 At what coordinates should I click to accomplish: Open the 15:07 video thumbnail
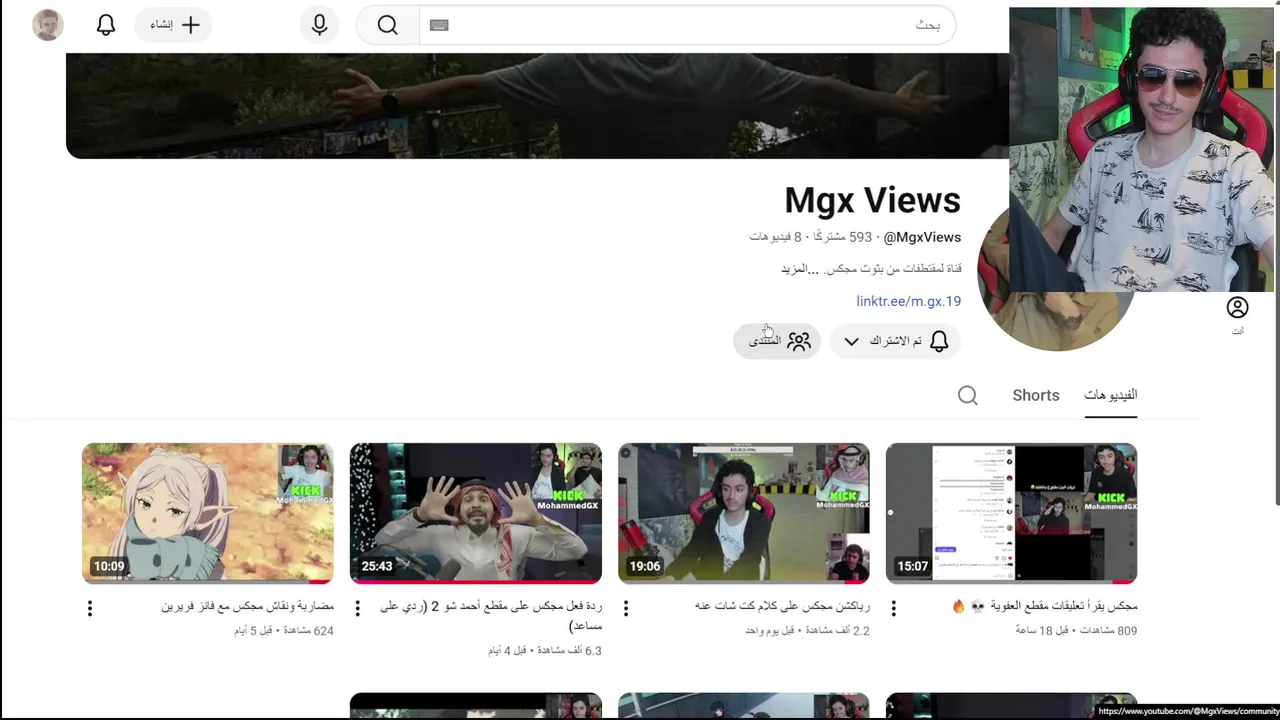[x=1011, y=513]
